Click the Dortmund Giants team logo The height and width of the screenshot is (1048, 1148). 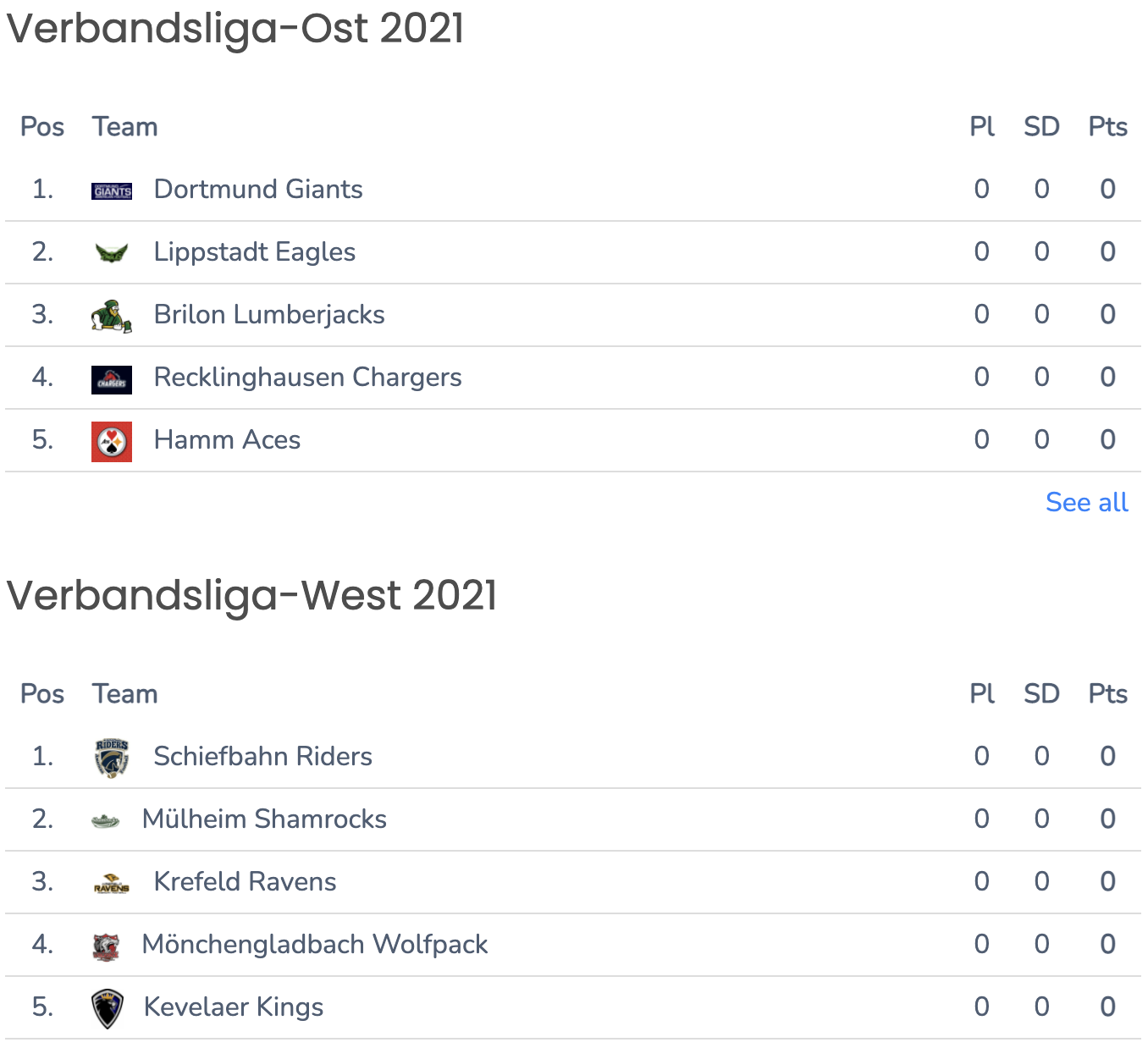pyautogui.click(x=112, y=190)
